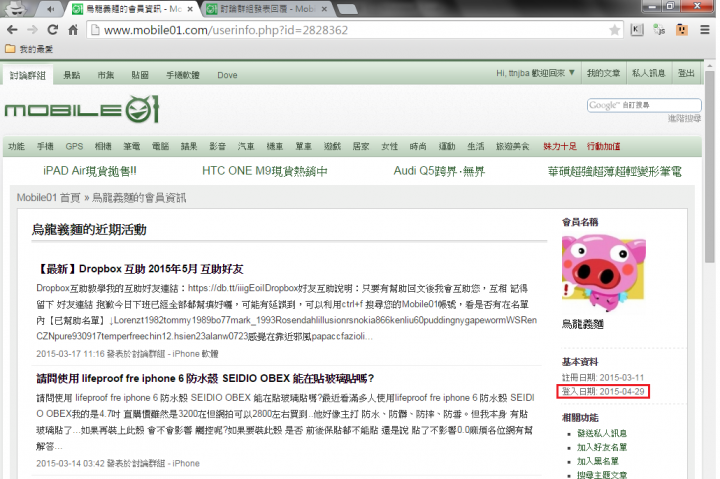Open the 居家 category menu

(360, 147)
